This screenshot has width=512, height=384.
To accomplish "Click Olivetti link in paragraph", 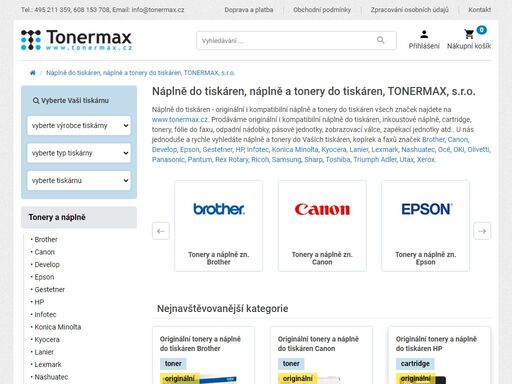I will click(478, 149).
